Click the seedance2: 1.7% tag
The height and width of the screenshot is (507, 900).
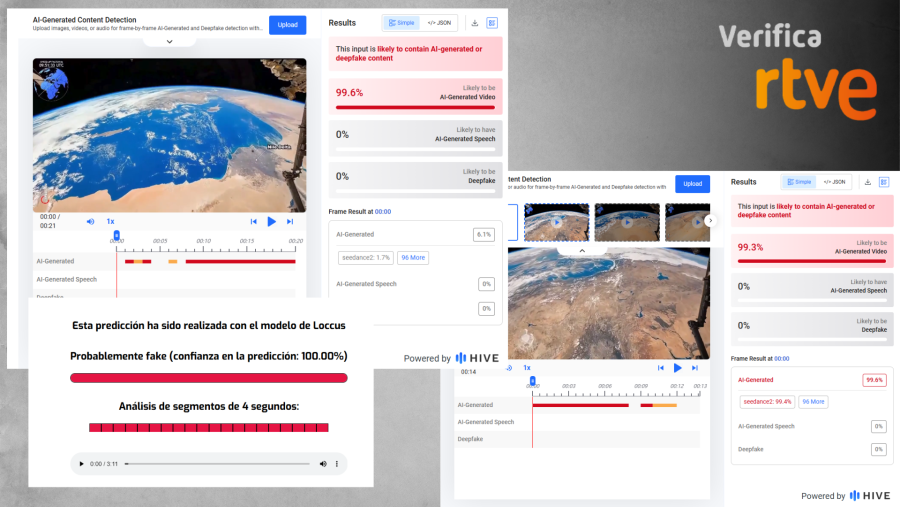coord(366,258)
